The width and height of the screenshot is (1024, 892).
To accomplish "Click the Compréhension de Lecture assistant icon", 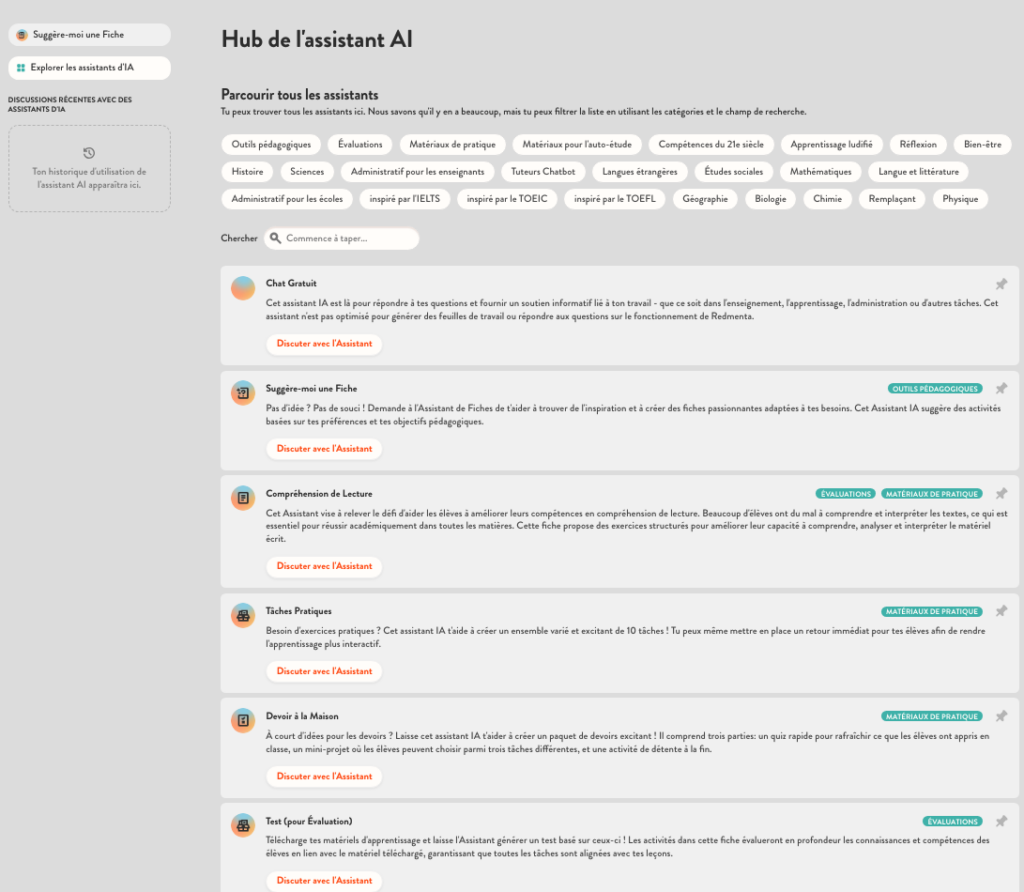I will pyautogui.click(x=243, y=498).
